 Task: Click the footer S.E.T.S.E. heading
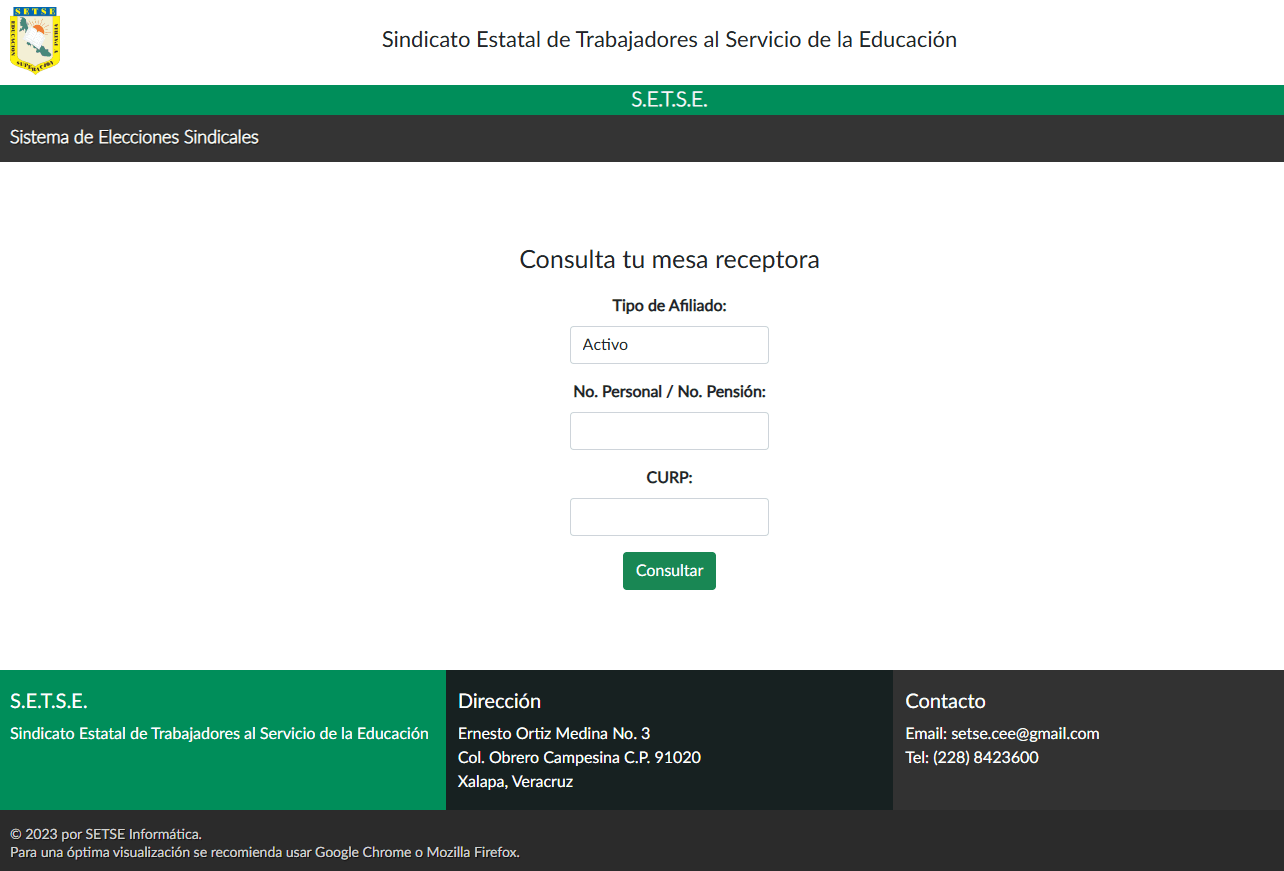[x=49, y=701]
